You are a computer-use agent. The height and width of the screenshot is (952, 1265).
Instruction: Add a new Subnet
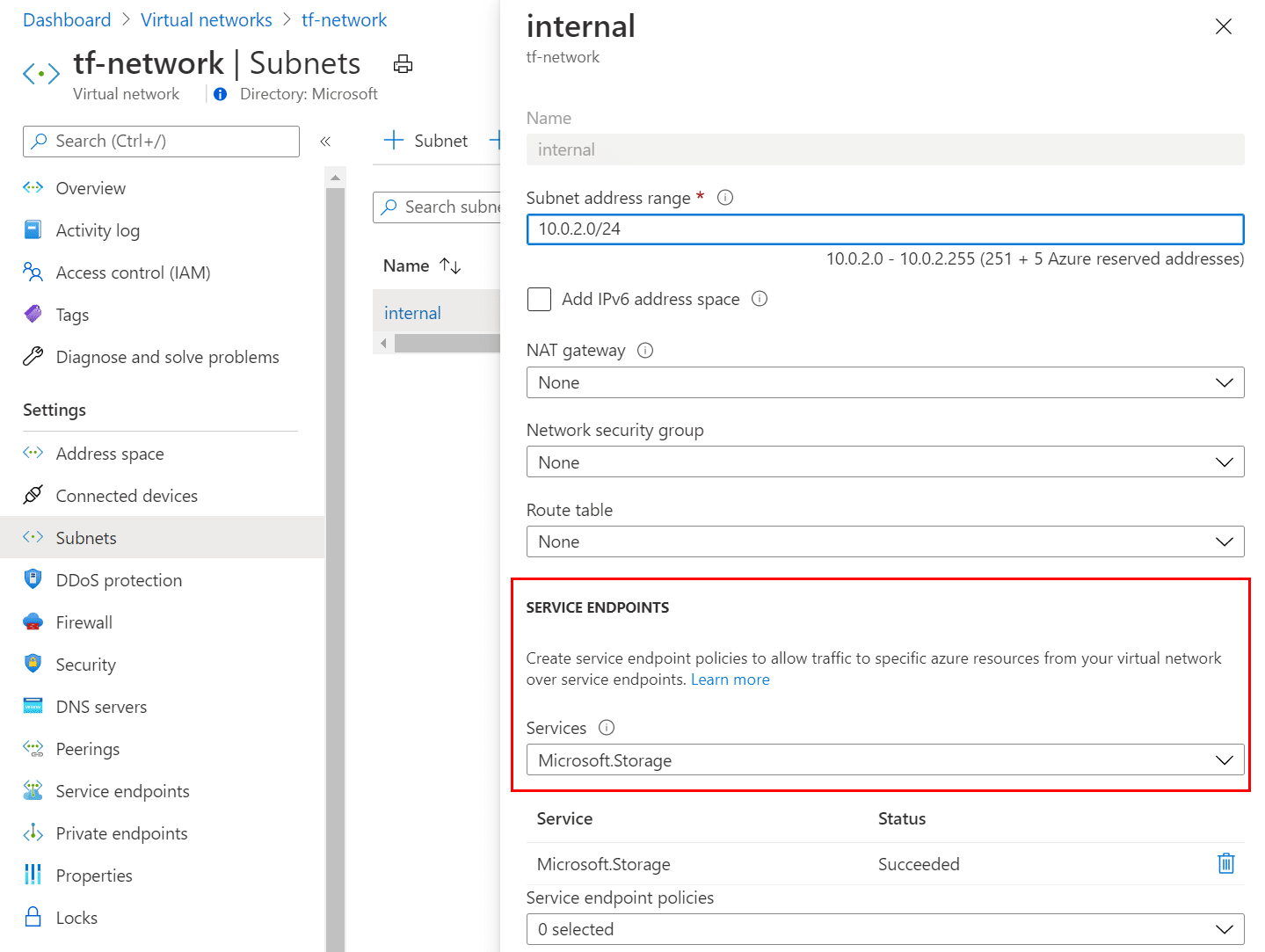pyautogui.click(x=425, y=141)
